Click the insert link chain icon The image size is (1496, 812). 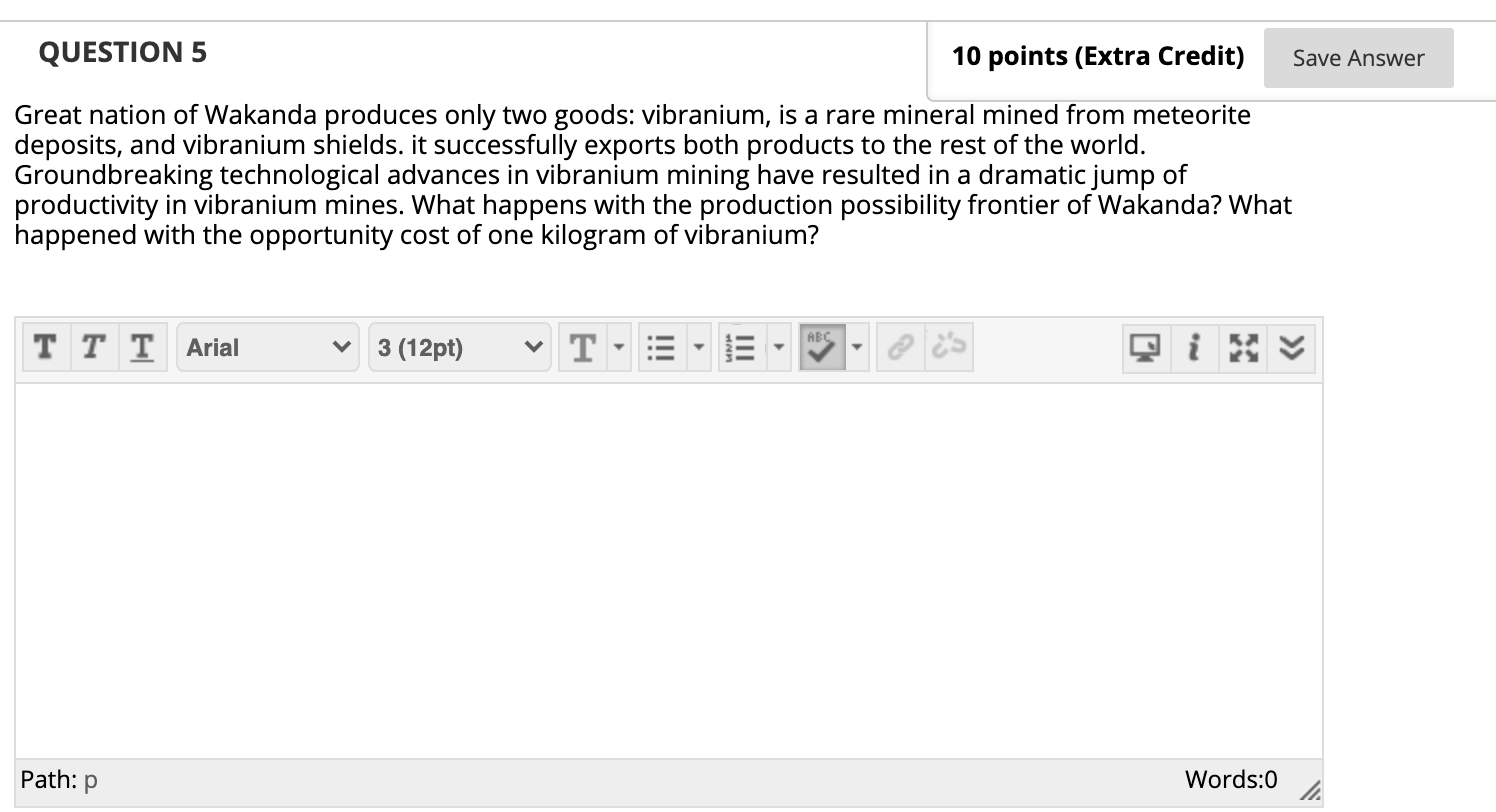click(901, 348)
